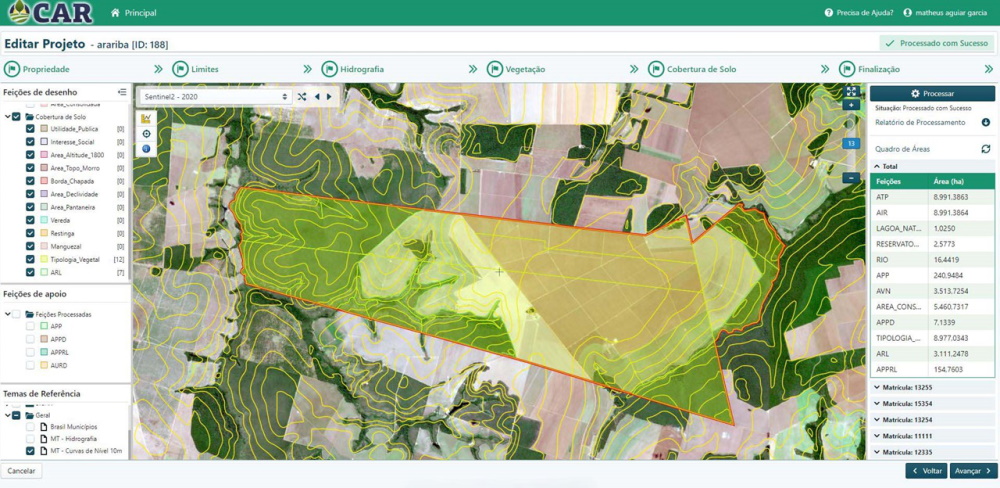Image resolution: width=1000 pixels, height=488 pixels.
Task: Collapse the Feições Processadas tree folder
Action: pos(7,314)
